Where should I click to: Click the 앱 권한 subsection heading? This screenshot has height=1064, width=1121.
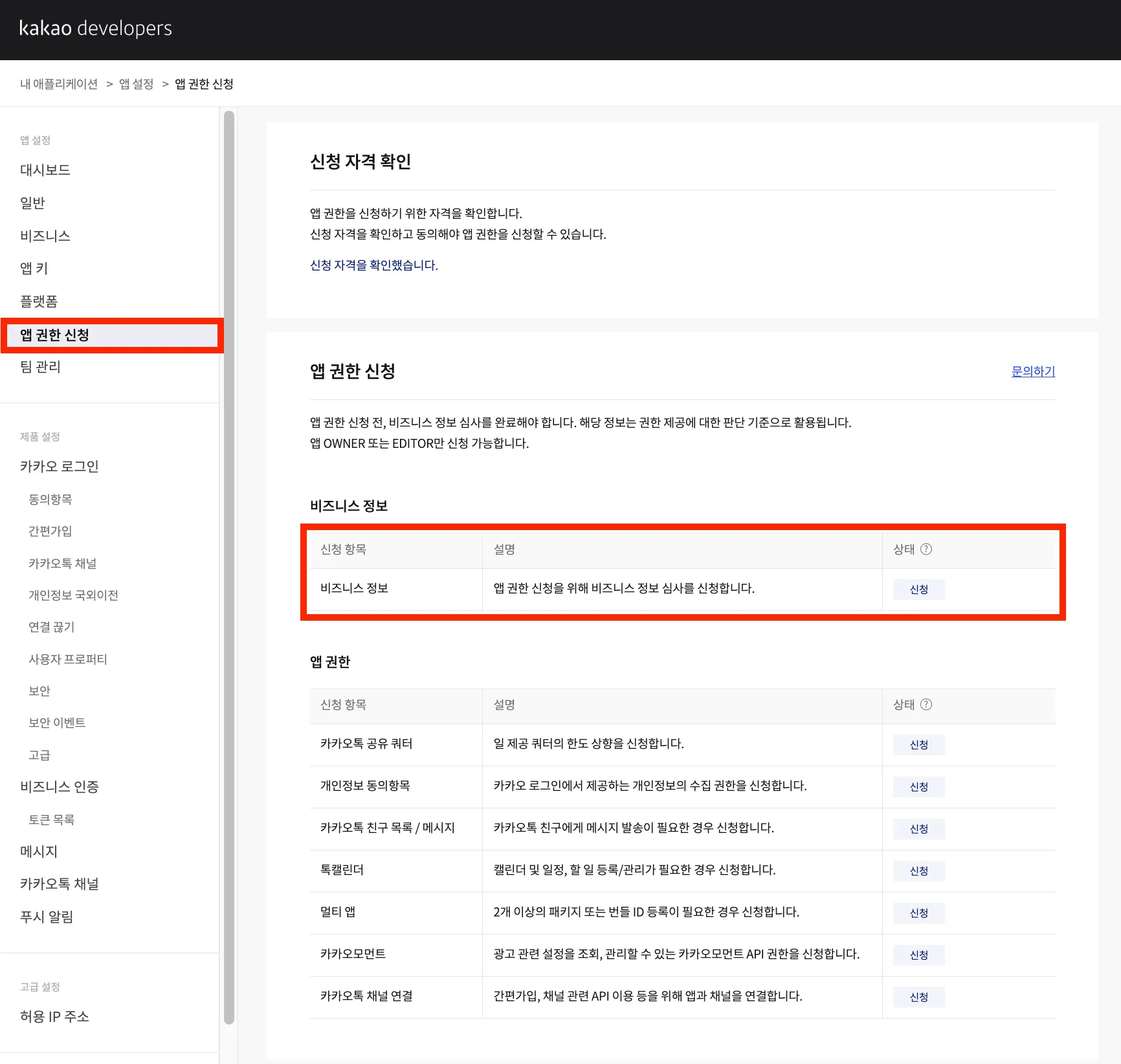[330, 661]
